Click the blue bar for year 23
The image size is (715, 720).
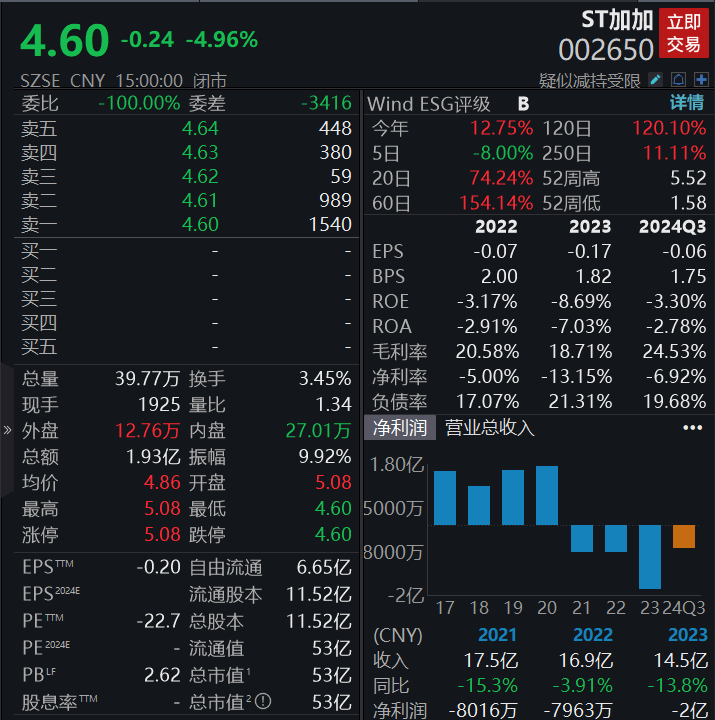point(650,557)
